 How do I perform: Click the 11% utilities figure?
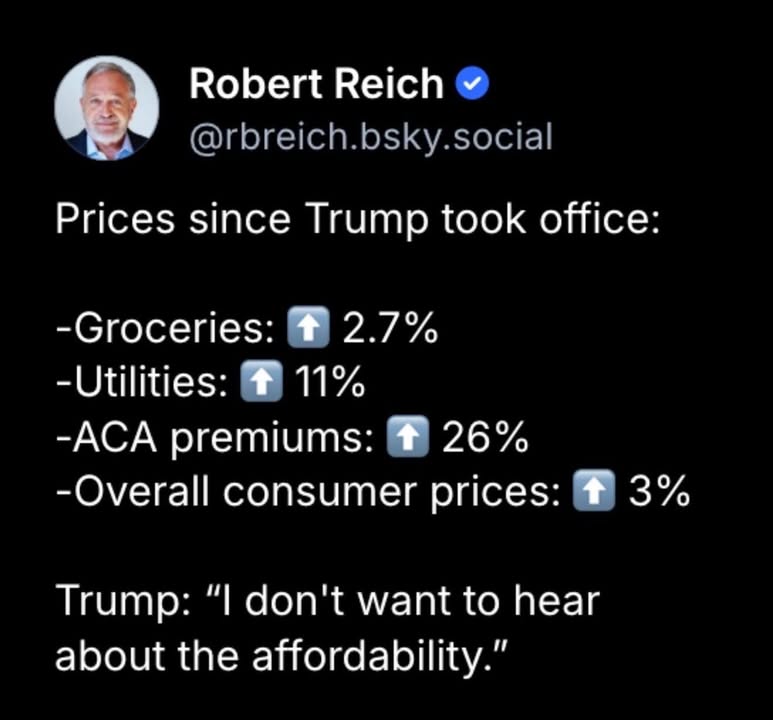point(328,383)
